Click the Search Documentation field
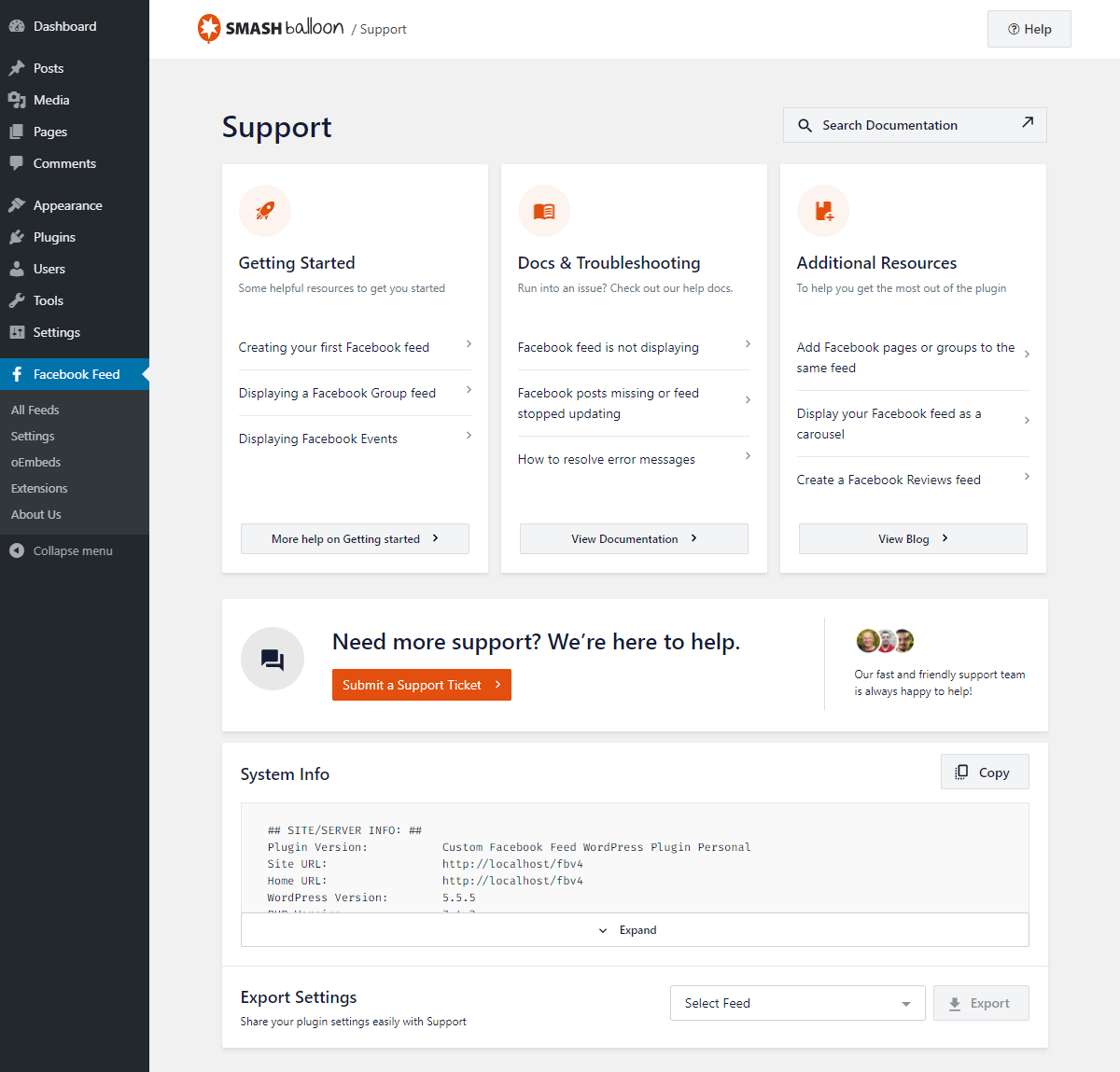Image resolution: width=1120 pixels, height=1072 pixels. 915,125
